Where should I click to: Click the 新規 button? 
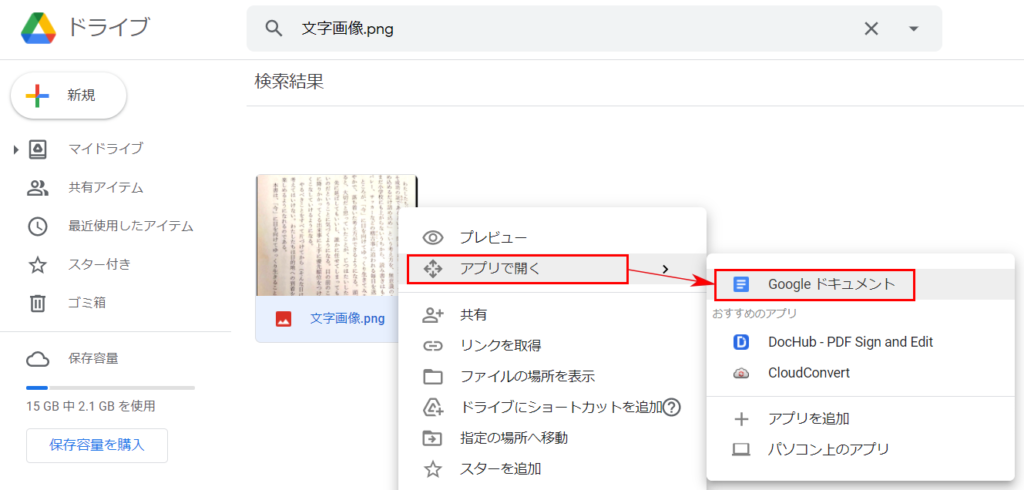pos(69,95)
